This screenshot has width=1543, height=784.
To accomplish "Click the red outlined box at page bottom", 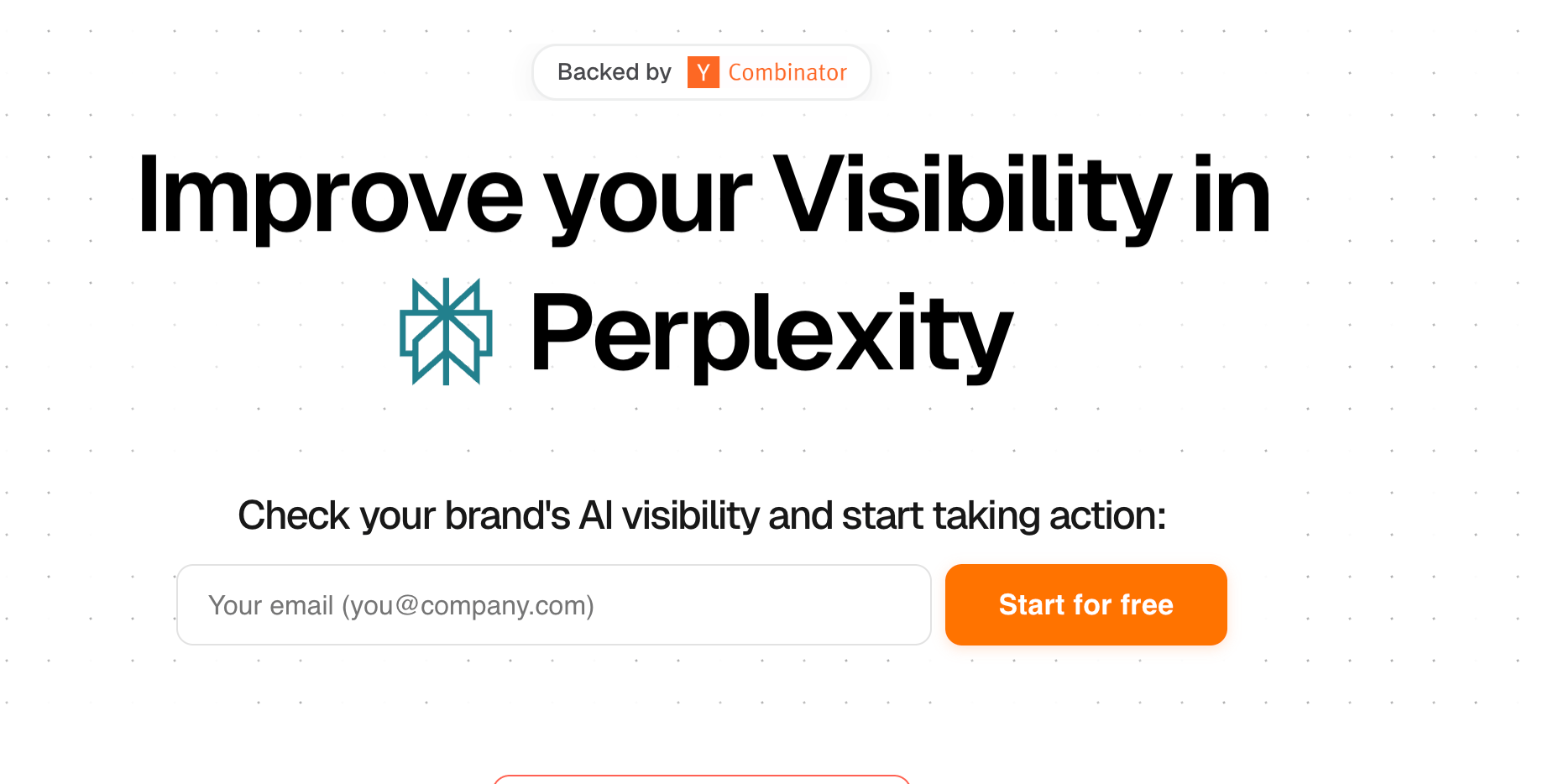I will (x=702, y=780).
